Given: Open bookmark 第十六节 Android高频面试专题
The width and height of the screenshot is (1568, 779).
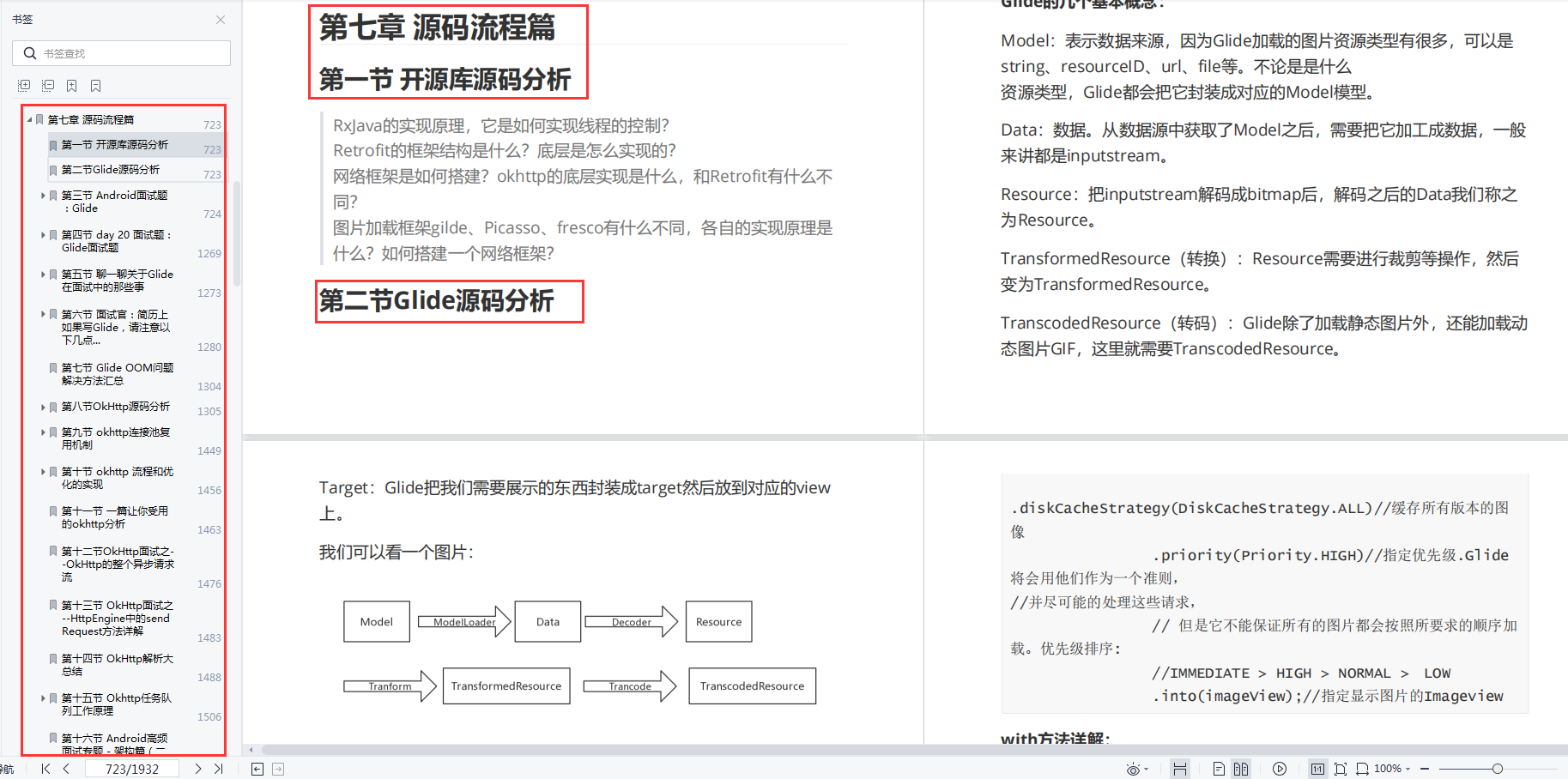Looking at the screenshot, I should click(x=115, y=744).
